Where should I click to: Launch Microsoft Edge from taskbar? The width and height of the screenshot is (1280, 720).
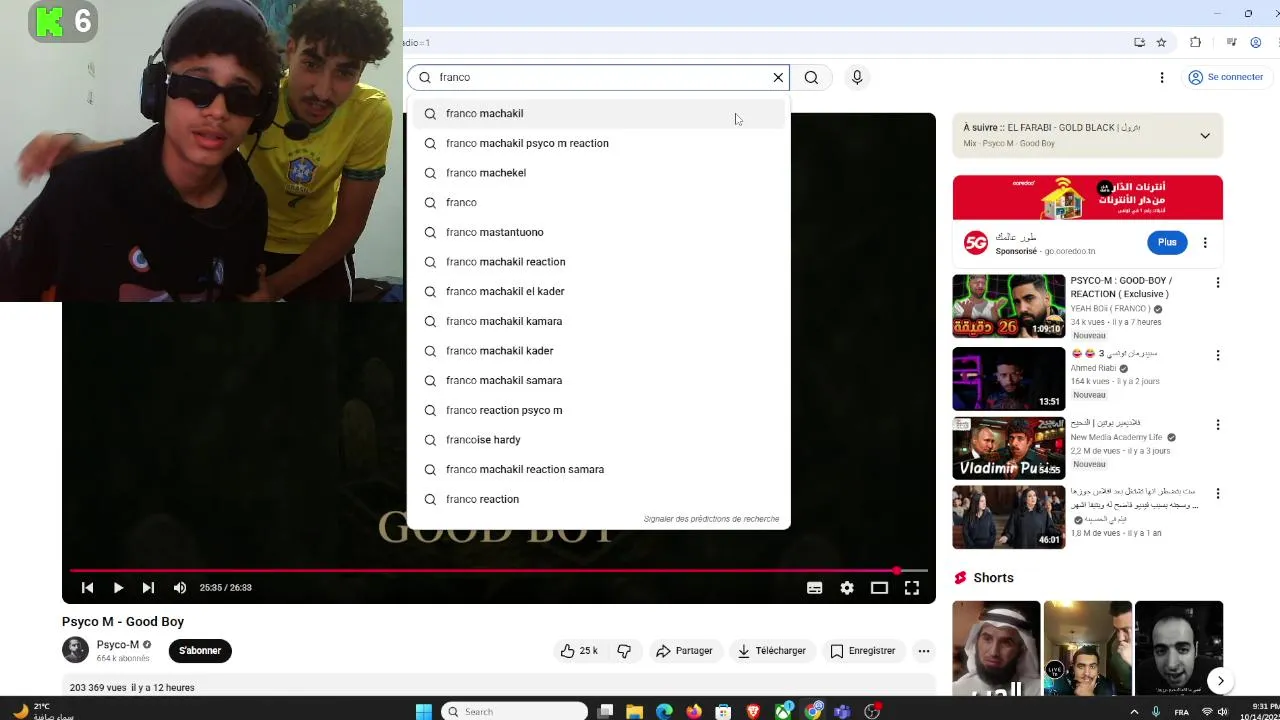[664, 711]
